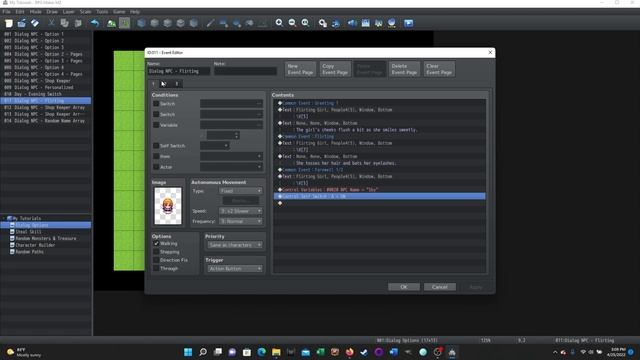This screenshot has height=360, width=640.
Task: Start Playtest icon in main toolbar
Action: 409,23
